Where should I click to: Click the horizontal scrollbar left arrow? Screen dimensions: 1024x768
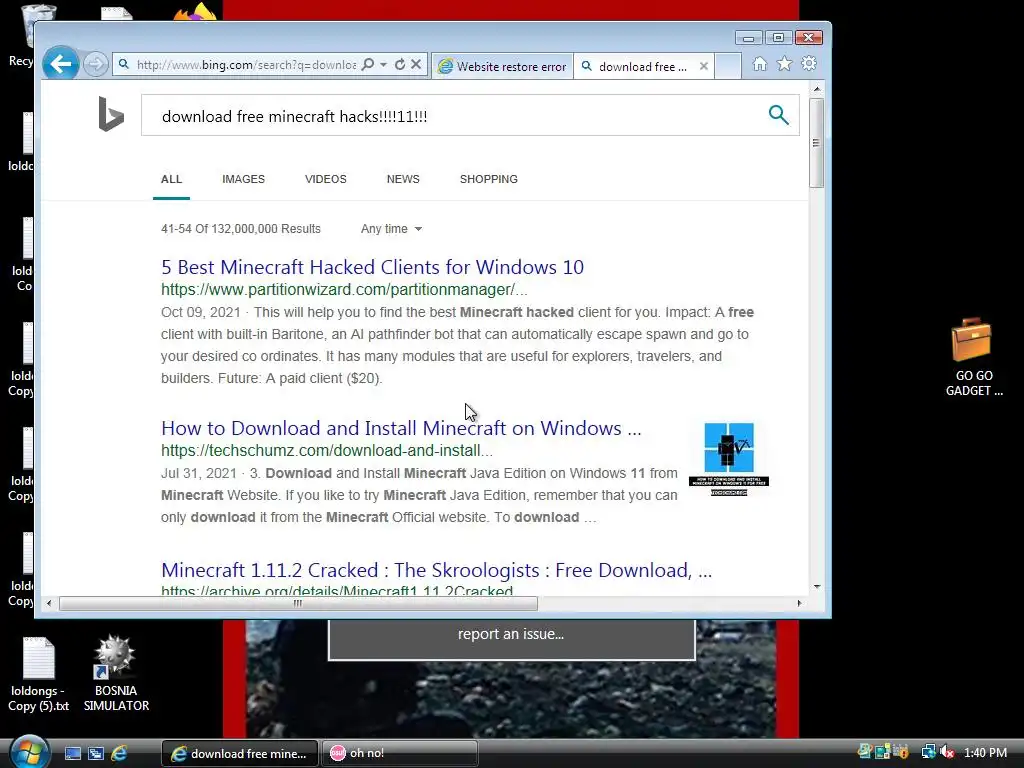point(49,603)
